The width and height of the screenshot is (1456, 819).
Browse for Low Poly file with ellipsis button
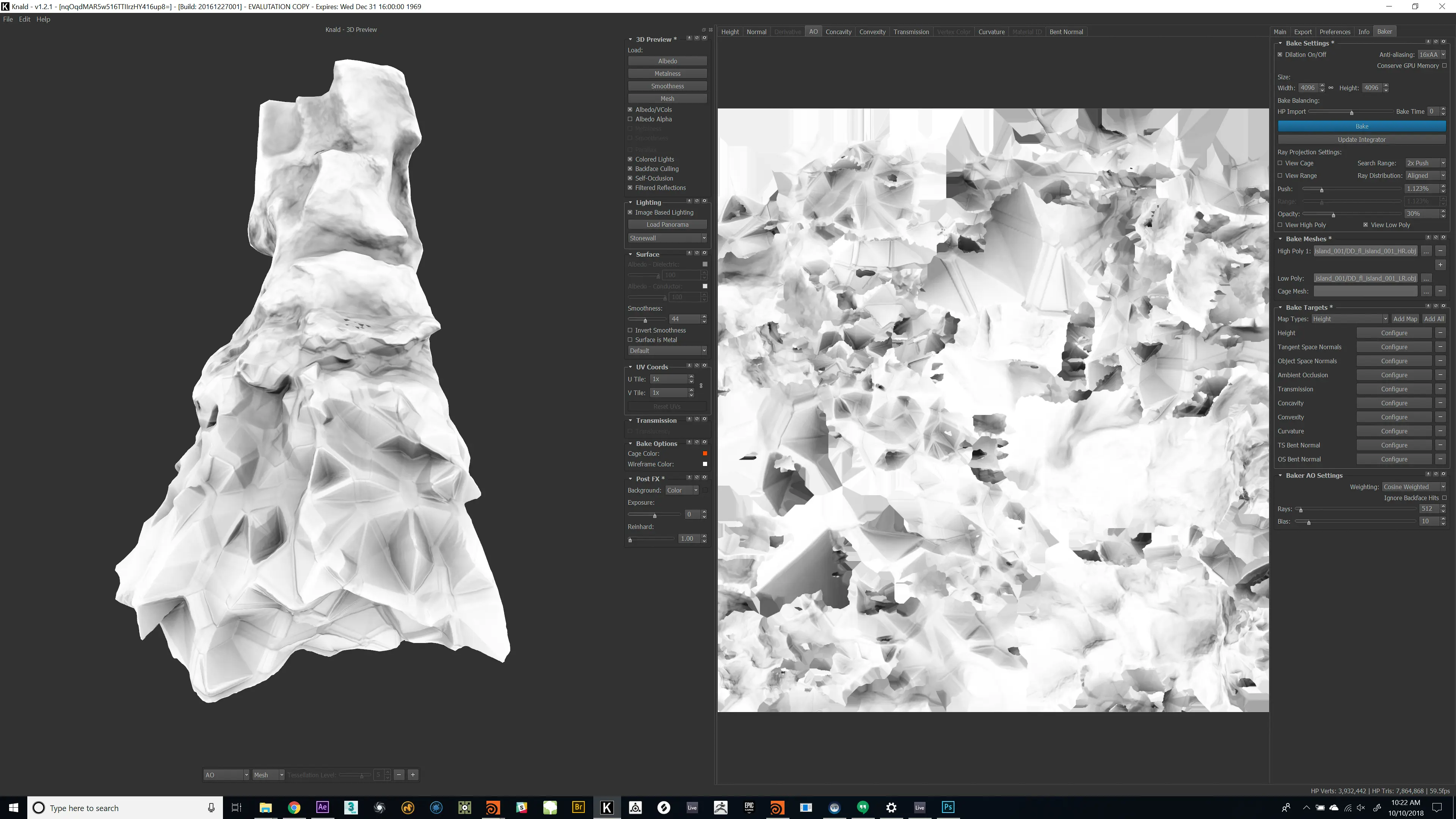(x=1426, y=278)
